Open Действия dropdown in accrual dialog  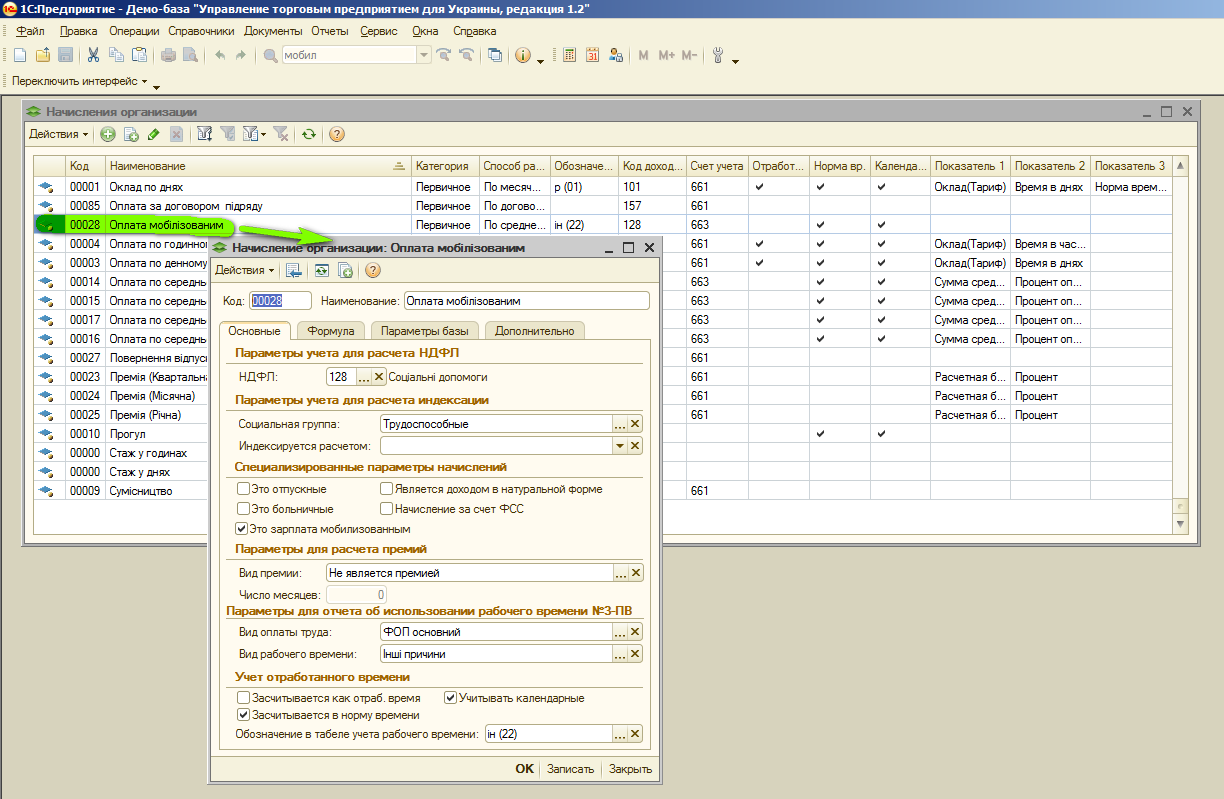pos(245,270)
